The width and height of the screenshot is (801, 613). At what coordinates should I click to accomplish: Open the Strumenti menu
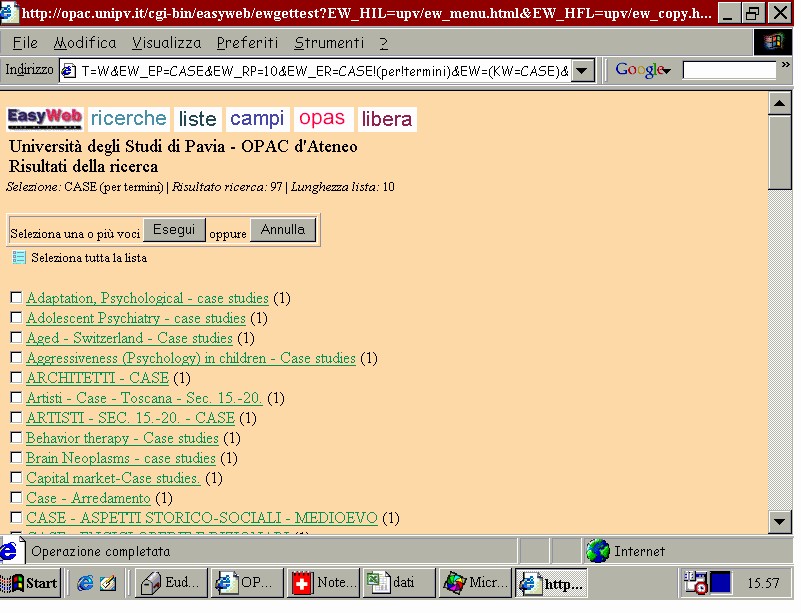pyautogui.click(x=329, y=43)
